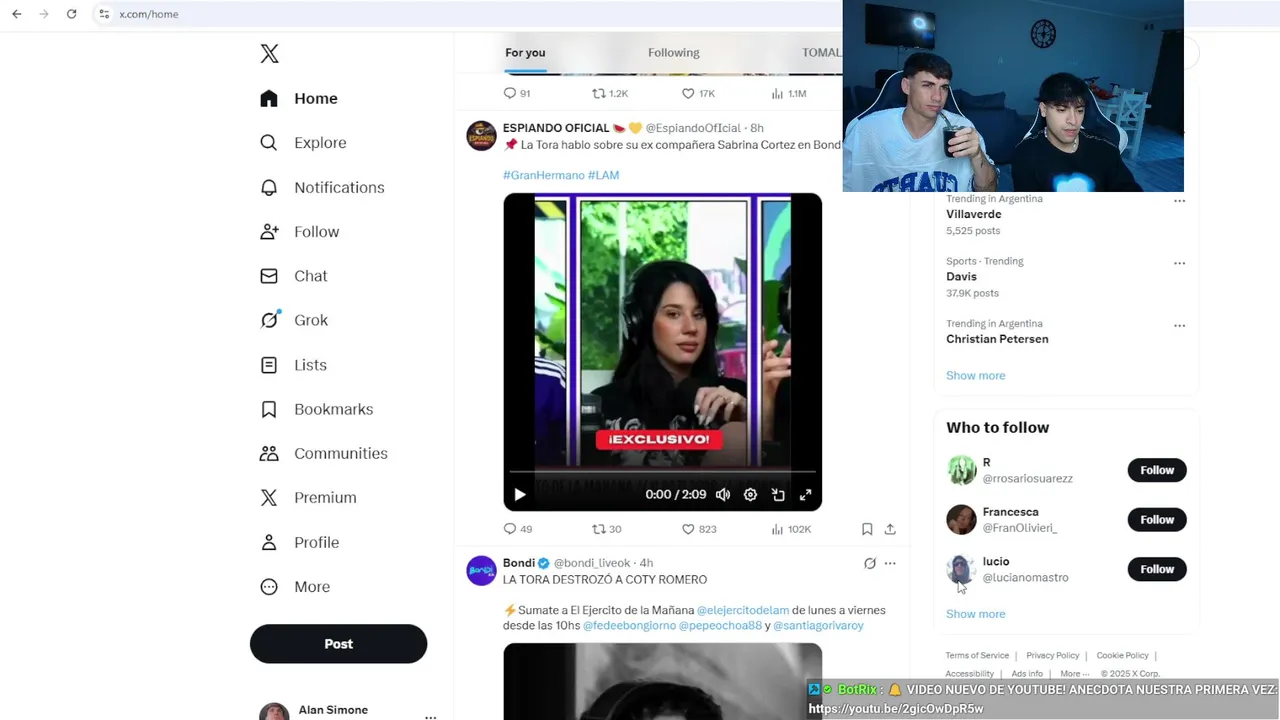Open Villaverde trending topic
Screen dimensions: 1280x720
(x=973, y=214)
